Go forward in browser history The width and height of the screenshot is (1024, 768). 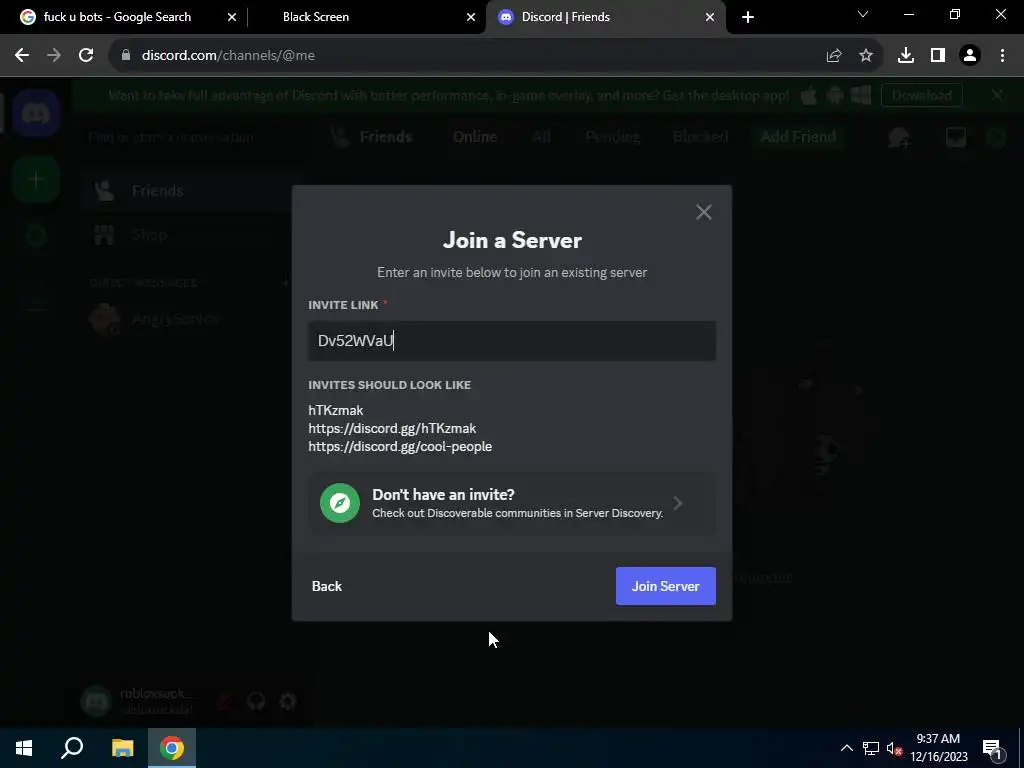click(54, 56)
